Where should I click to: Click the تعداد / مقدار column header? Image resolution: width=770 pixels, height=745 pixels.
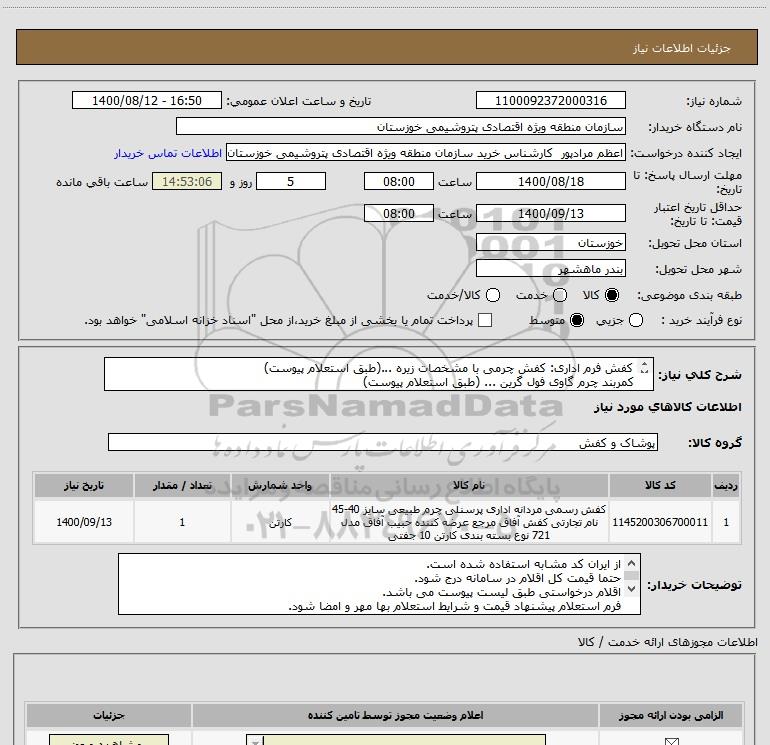tap(182, 485)
